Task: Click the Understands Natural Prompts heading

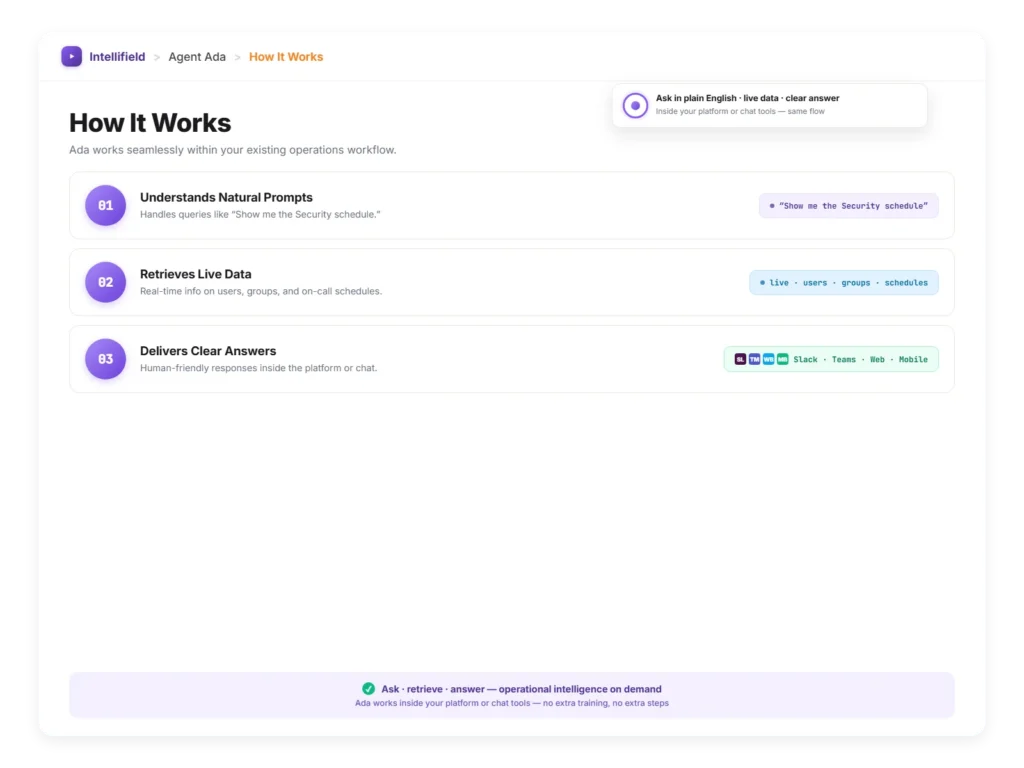Action: point(226,197)
